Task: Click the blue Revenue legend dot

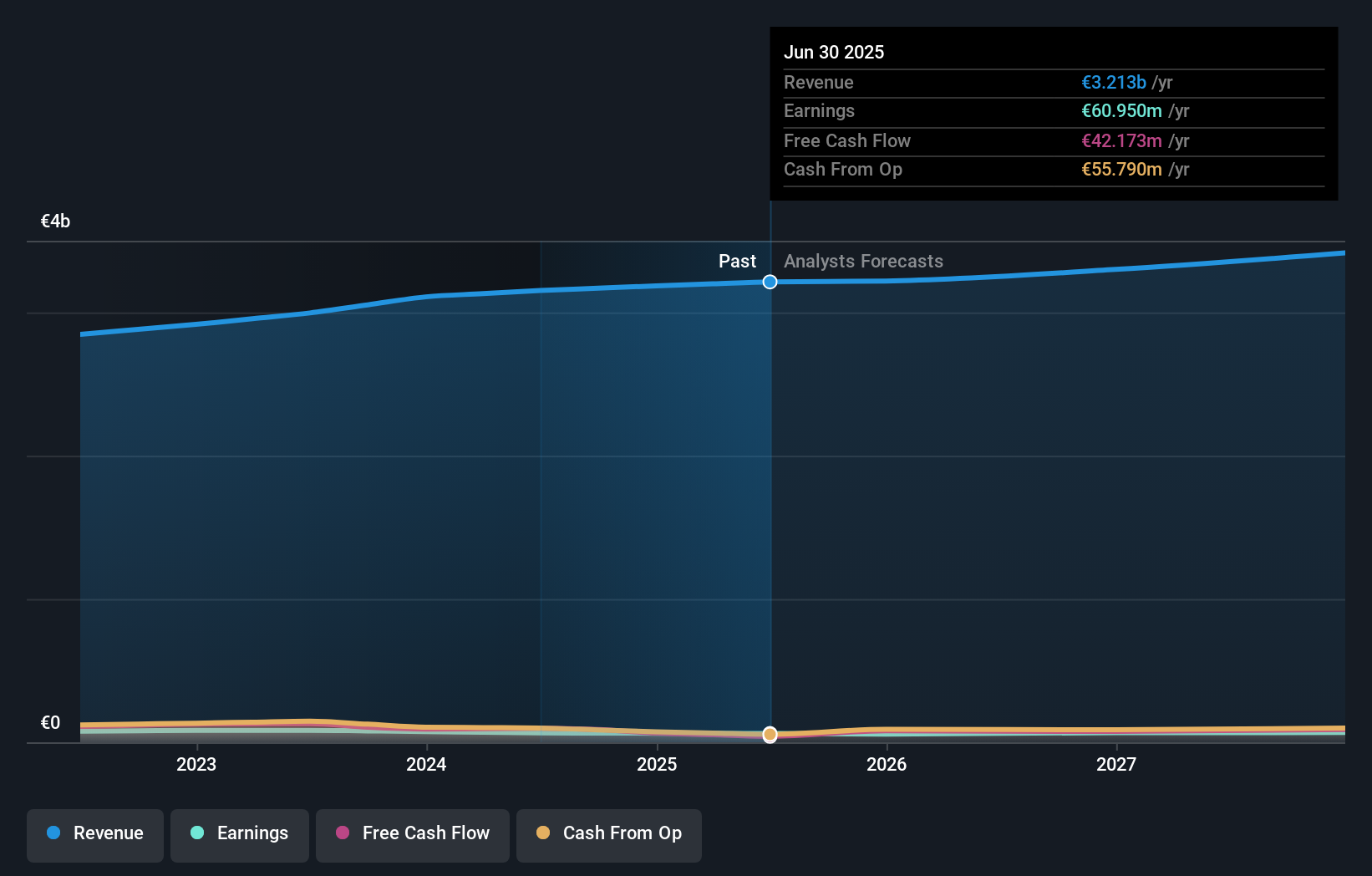Action: pos(53,833)
